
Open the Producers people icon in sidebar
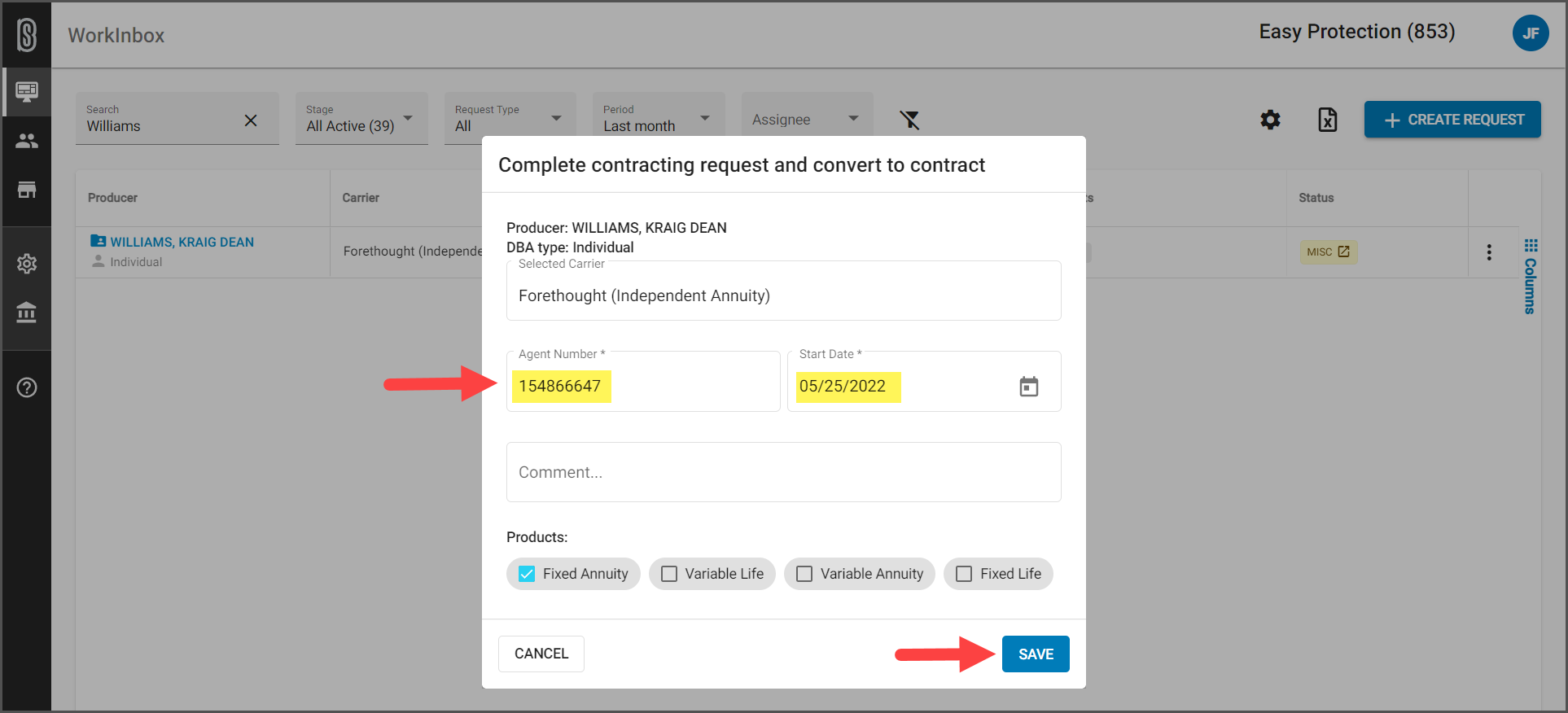click(27, 141)
